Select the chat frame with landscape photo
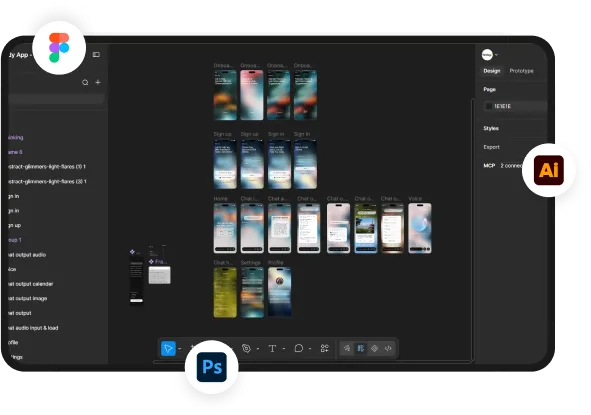Viewport: 591px width, 415px height. click(365, 228)
